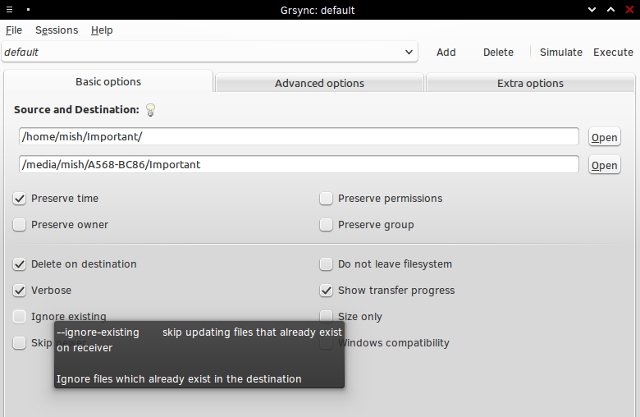Check Size only option
Viewport: 640px width, 417px height.
coord(326,316)
